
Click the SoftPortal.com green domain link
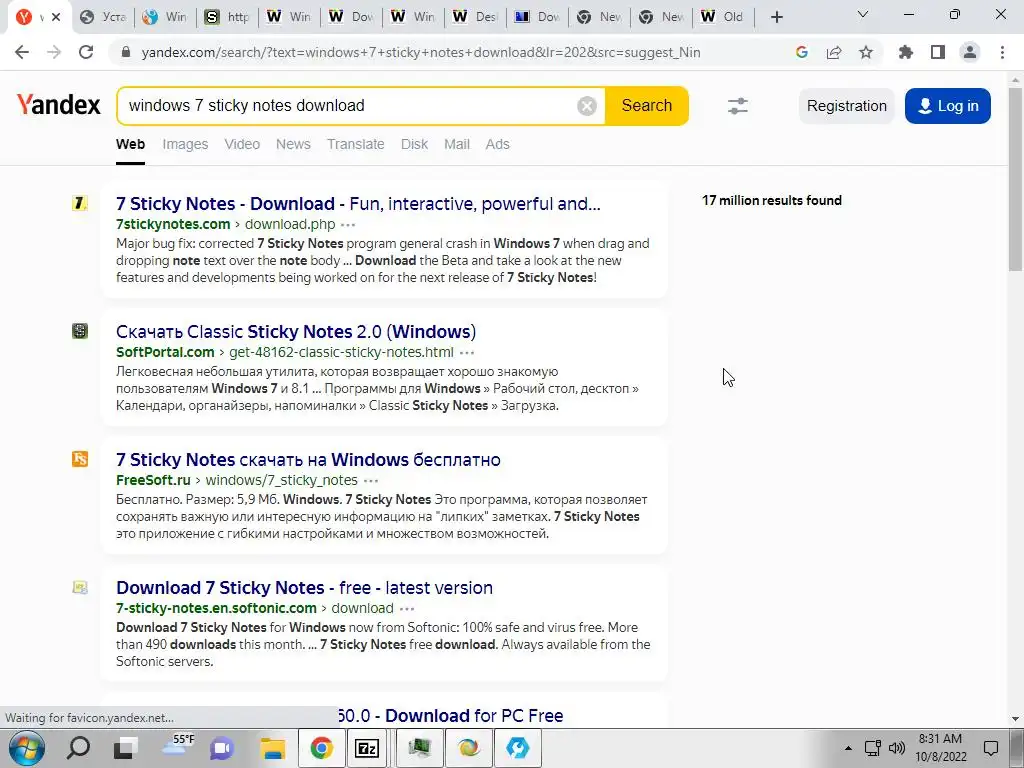(165, 352)
